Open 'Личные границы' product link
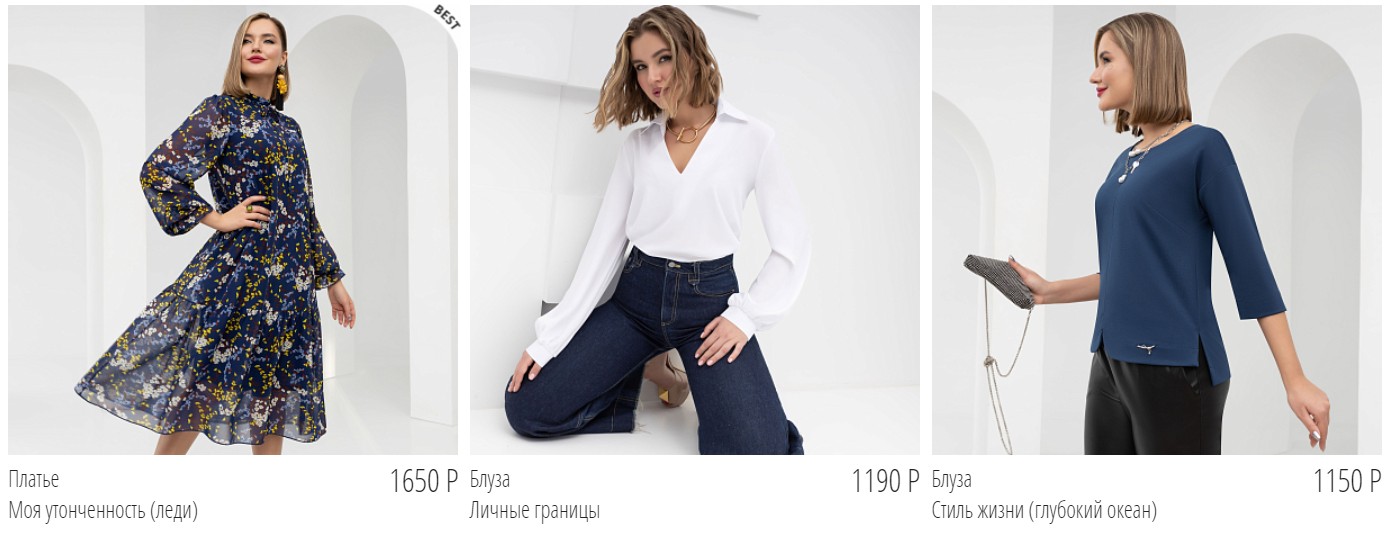This screenshot has width=1391, height=540. click(535, 511)
